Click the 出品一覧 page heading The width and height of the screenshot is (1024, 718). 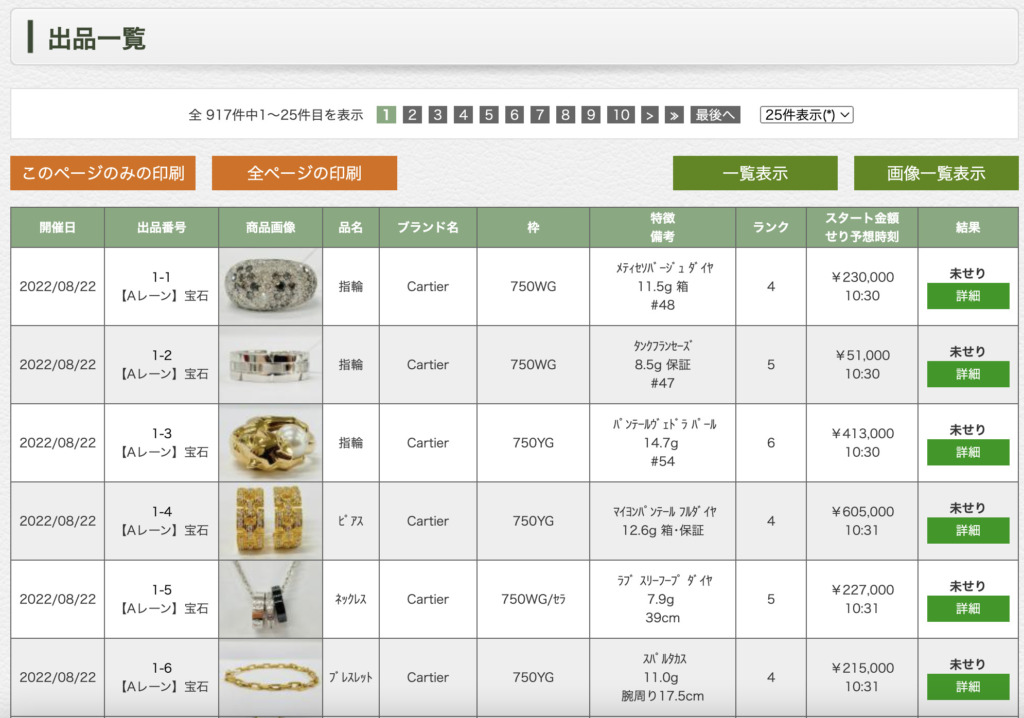[x=97, y=39]
